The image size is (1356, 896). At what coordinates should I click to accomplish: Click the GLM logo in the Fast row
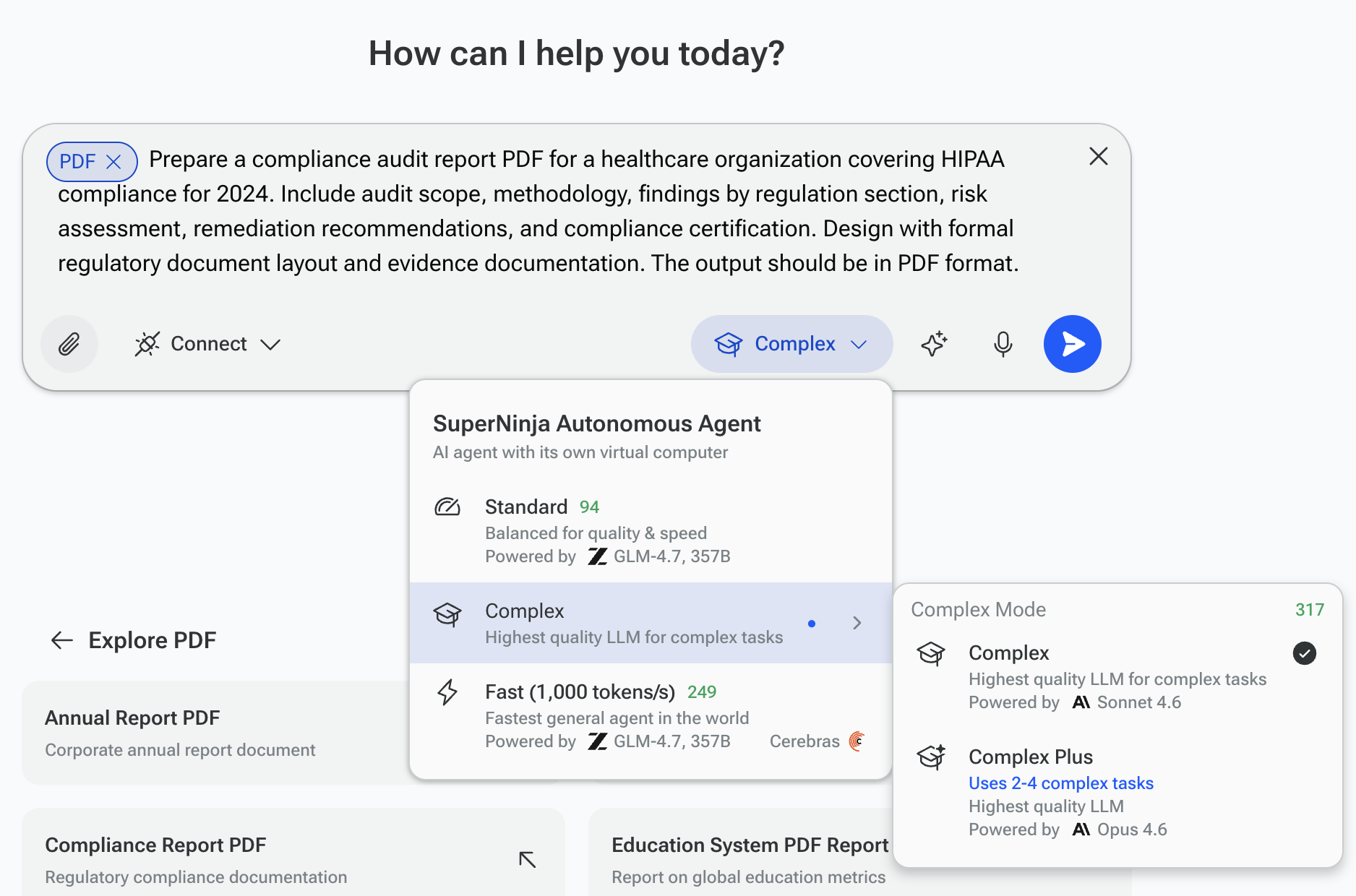point(597,741)
